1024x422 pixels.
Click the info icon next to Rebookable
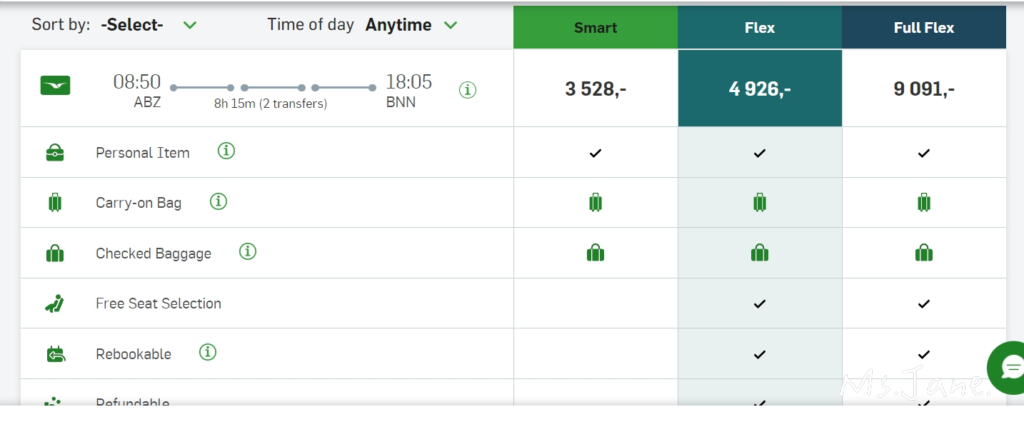coord(208,352)
